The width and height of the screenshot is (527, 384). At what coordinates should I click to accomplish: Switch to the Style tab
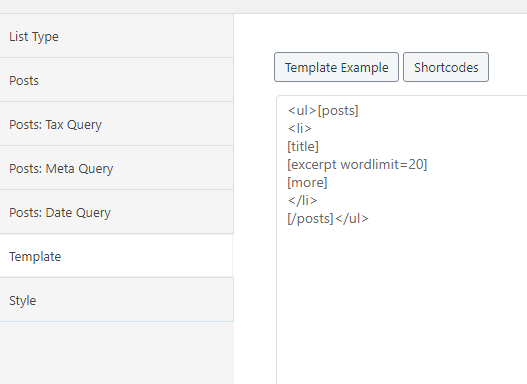[117, 300]
